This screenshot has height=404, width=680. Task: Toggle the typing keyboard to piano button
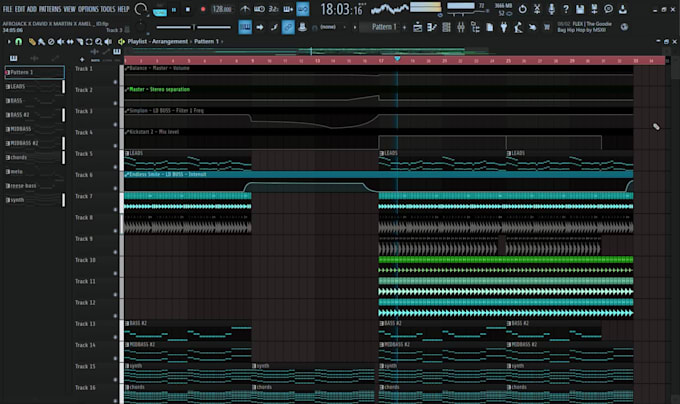click(245, 27)
